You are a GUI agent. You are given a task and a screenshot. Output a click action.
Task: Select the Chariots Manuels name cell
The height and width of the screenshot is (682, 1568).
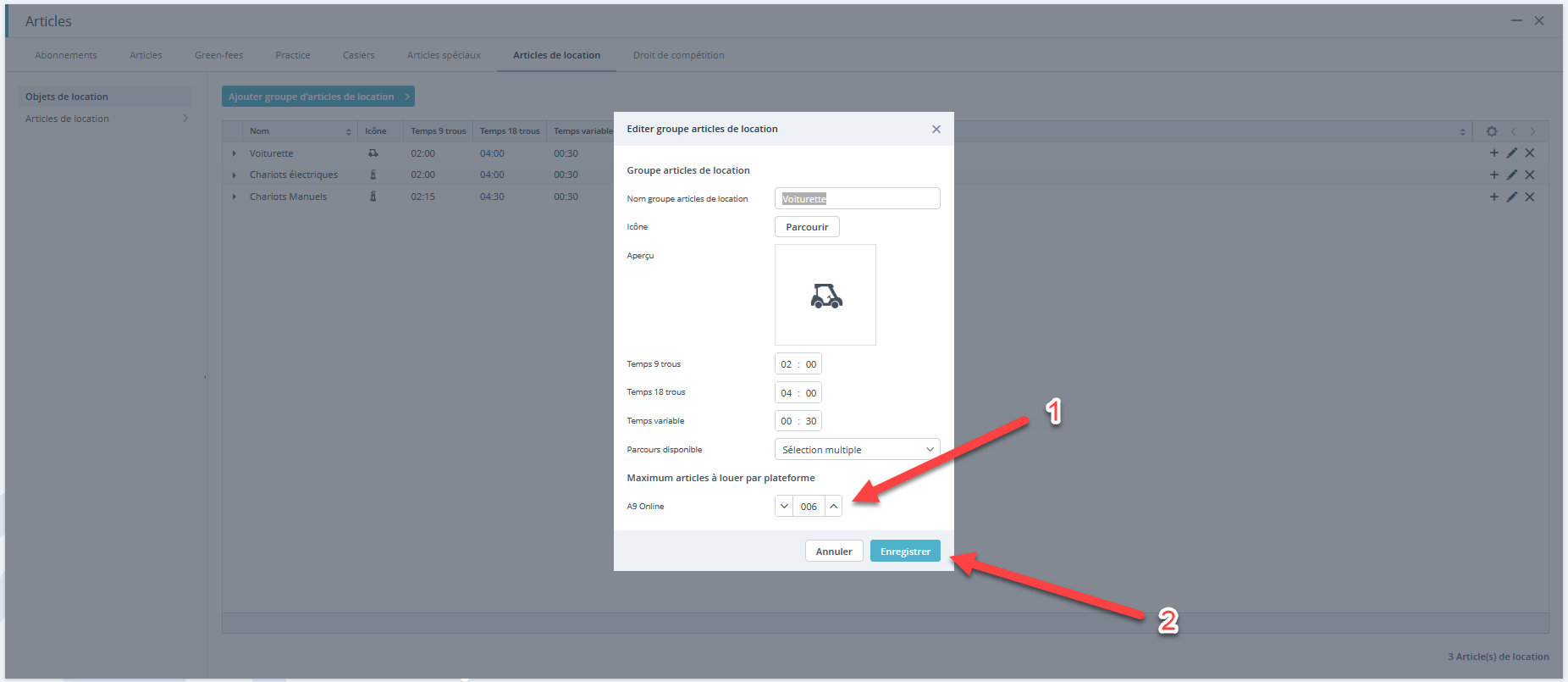288,197
